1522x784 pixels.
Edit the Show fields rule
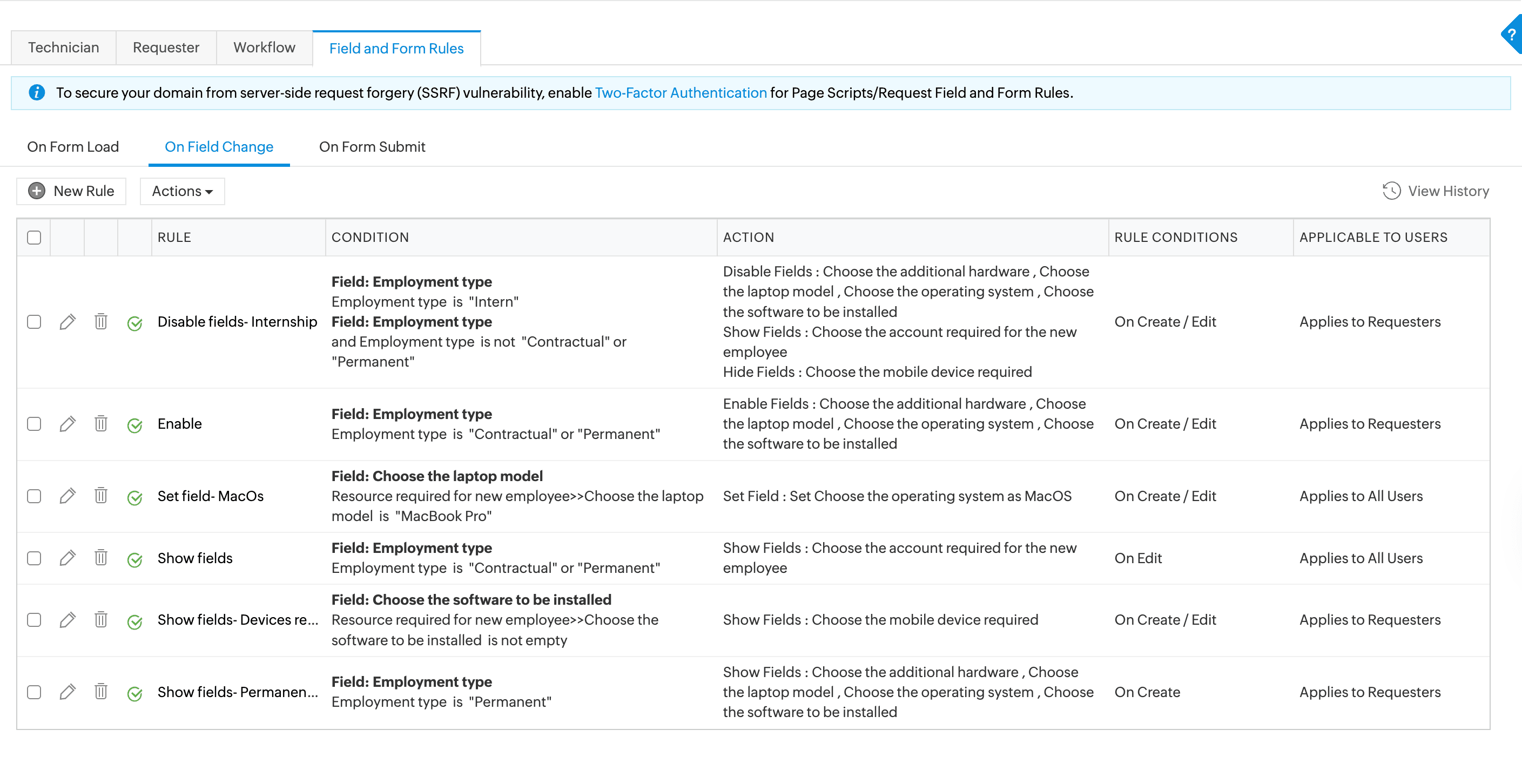tap(68, 558)
